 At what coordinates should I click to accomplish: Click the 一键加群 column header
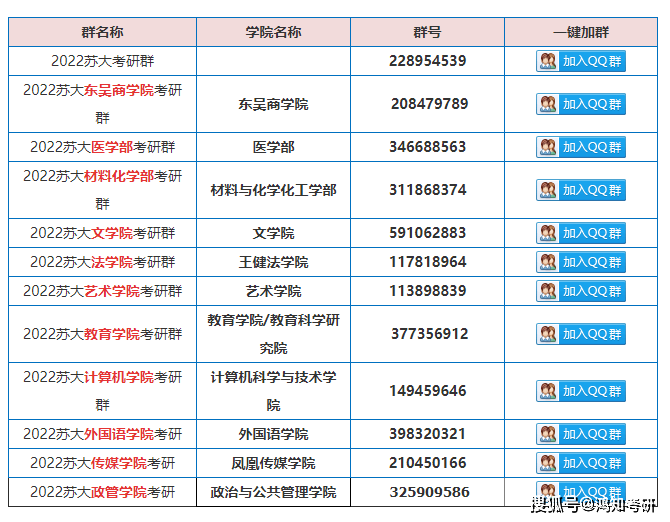click(x=580, y=32)
